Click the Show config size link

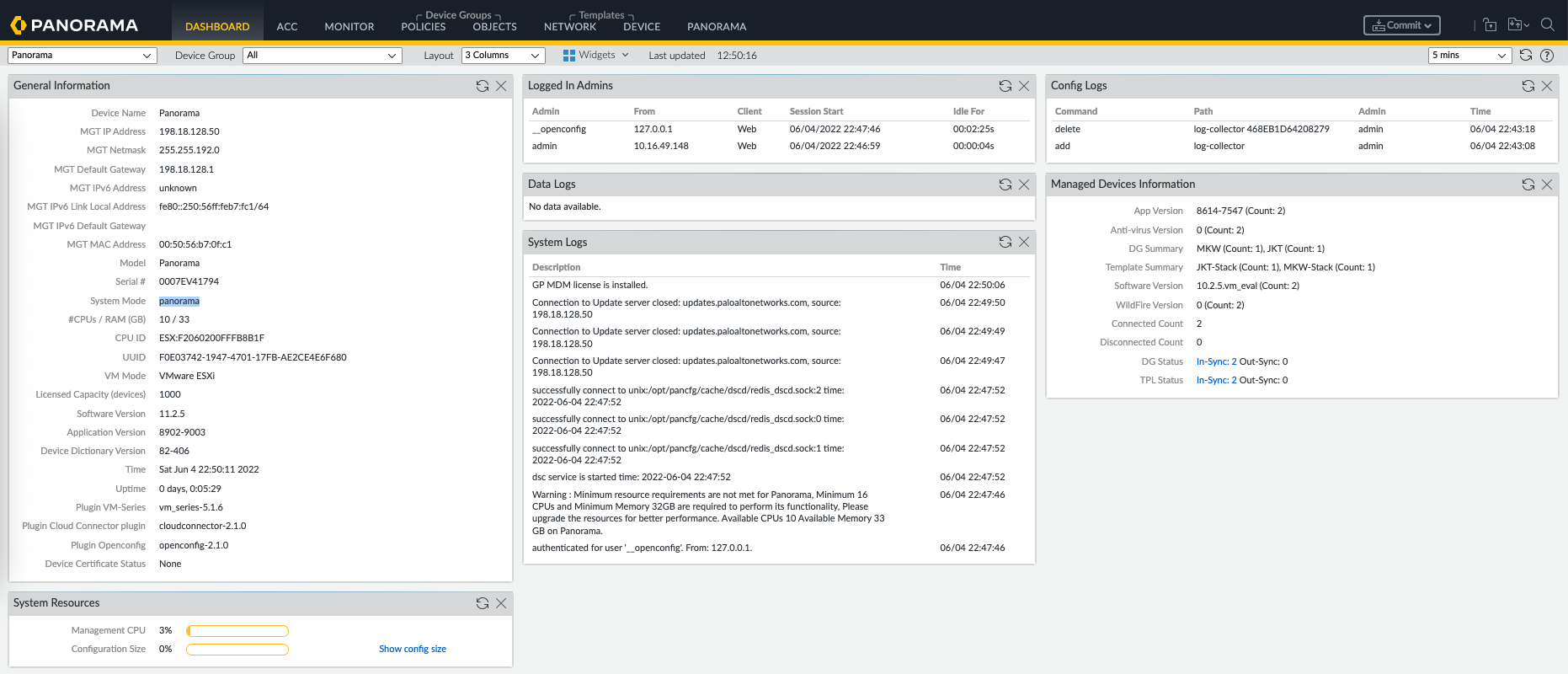click(412, 650)
